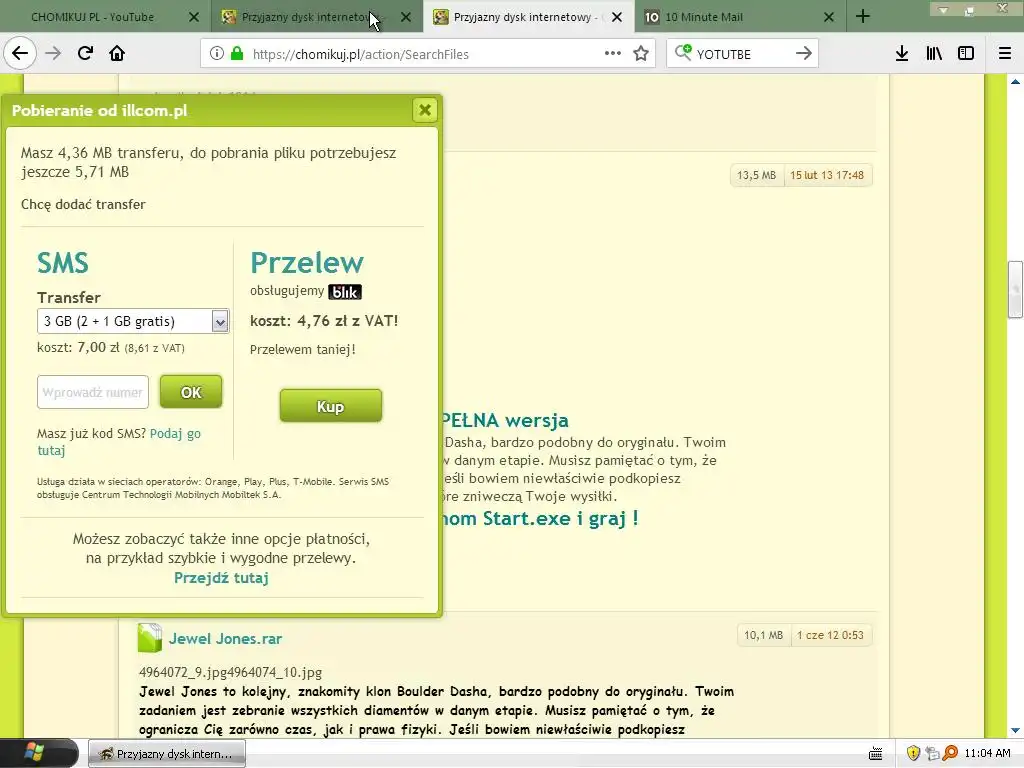This screenshot has height=768, width=1024.
Task: Click scrollbar down arrow
Action: [x=1015, y=730]
